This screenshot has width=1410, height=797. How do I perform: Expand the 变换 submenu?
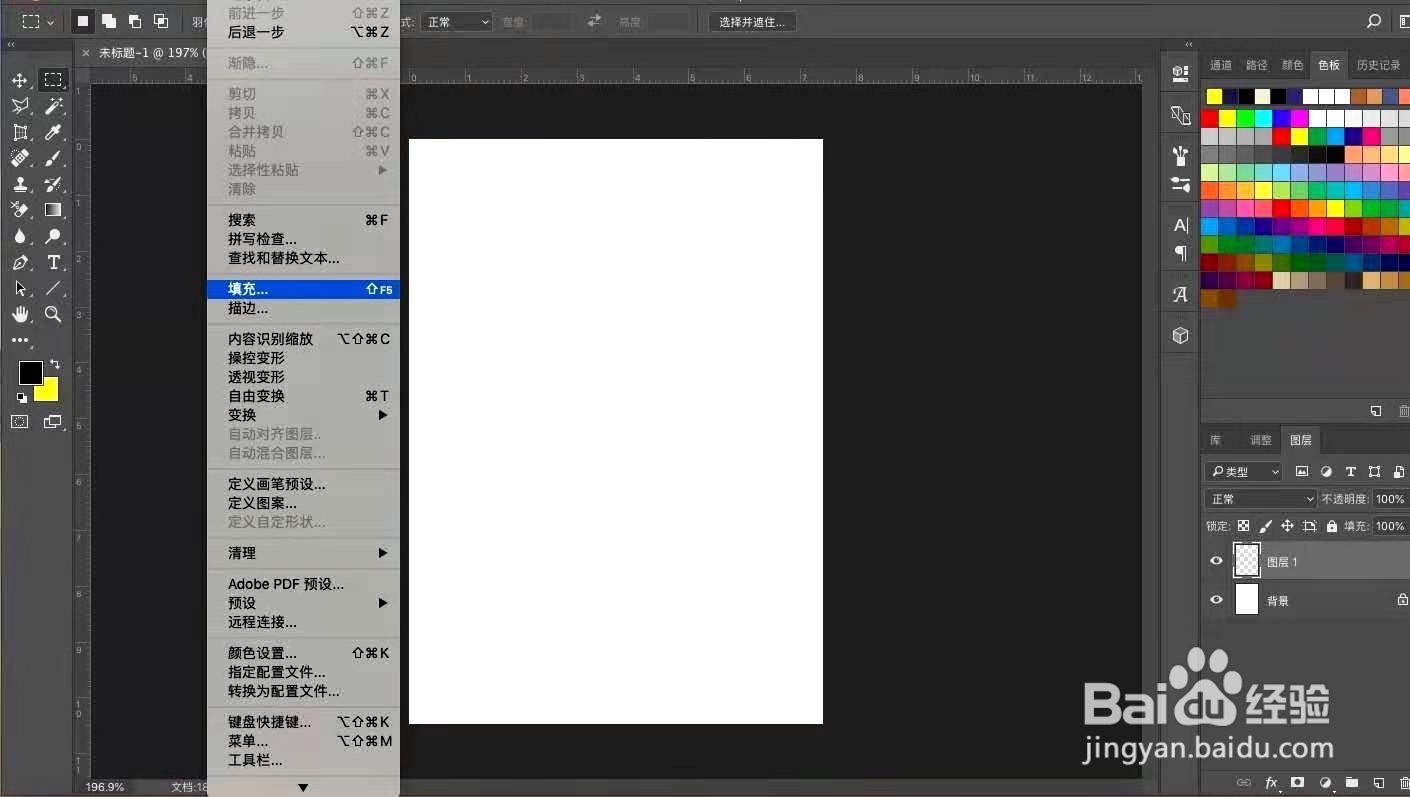pyautogui.click(x=304, y=415)
